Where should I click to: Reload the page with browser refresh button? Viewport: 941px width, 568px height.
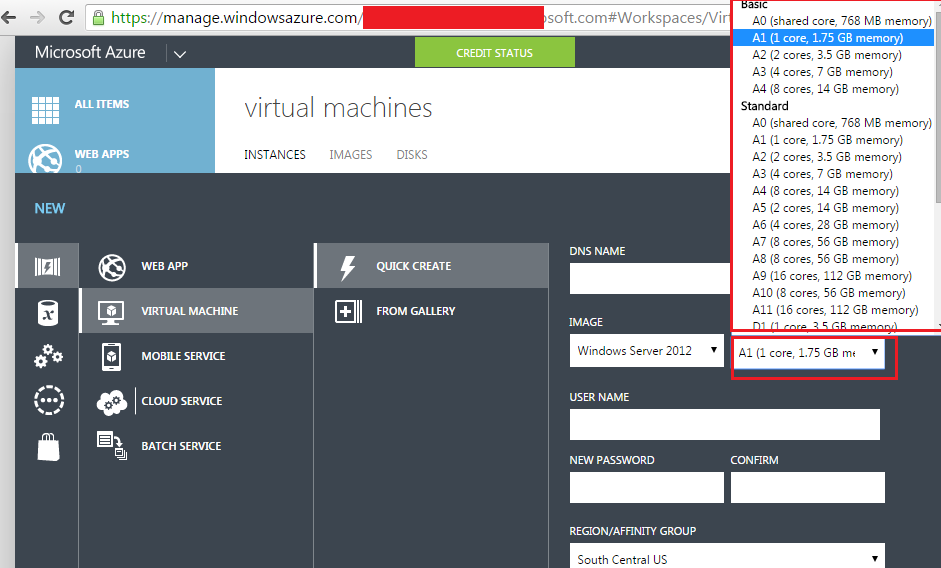click(x=67, y=17)
